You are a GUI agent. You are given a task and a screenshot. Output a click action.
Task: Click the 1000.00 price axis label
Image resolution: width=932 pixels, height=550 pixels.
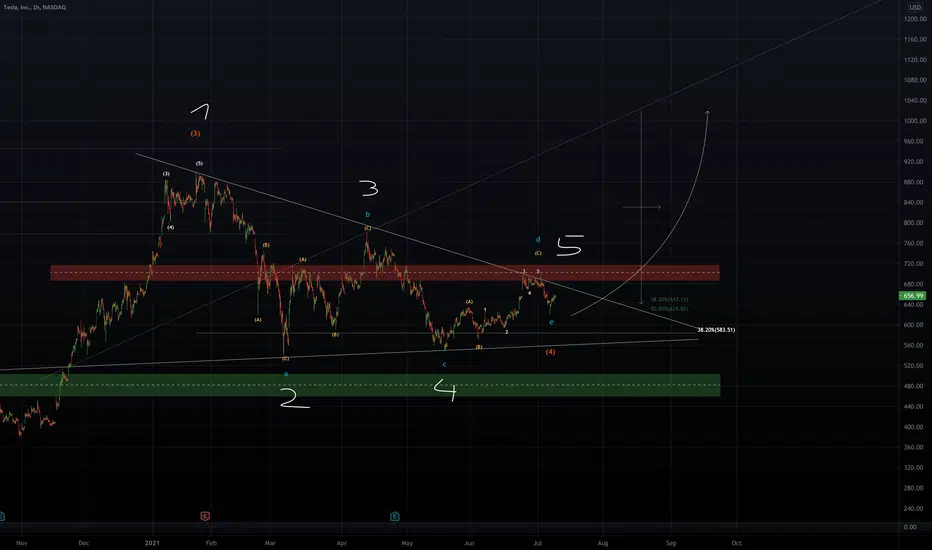pos(915,121)
